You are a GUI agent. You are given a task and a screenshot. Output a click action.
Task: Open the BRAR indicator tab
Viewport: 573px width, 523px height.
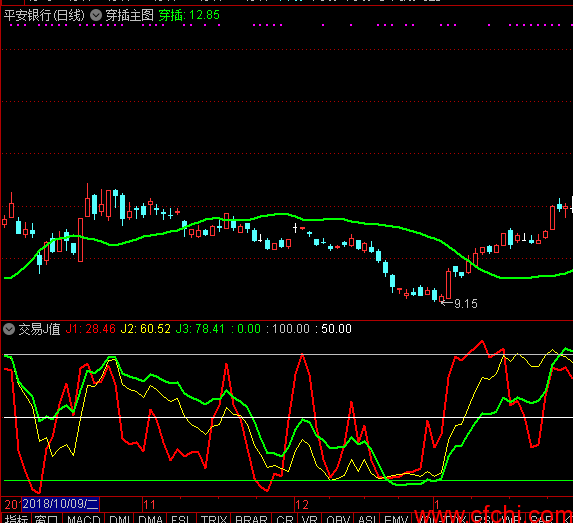pos(251,519)
